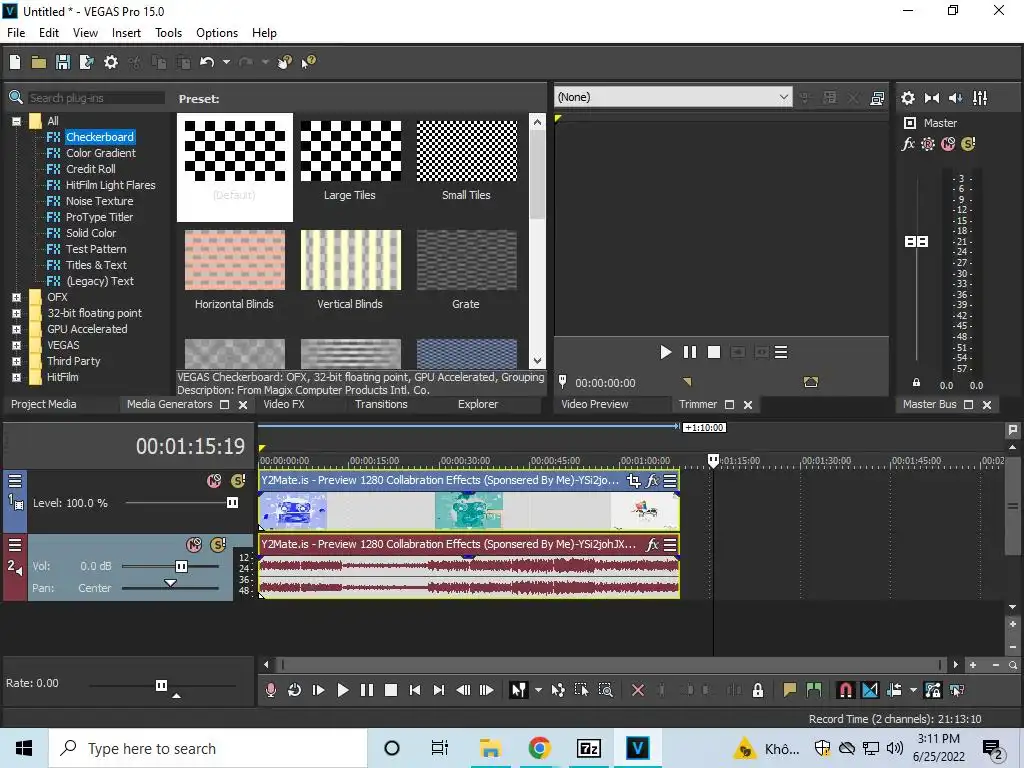Select Titles & Text generator
Image resolution: width=1024 pixels, height=768 pixels.
96,265
